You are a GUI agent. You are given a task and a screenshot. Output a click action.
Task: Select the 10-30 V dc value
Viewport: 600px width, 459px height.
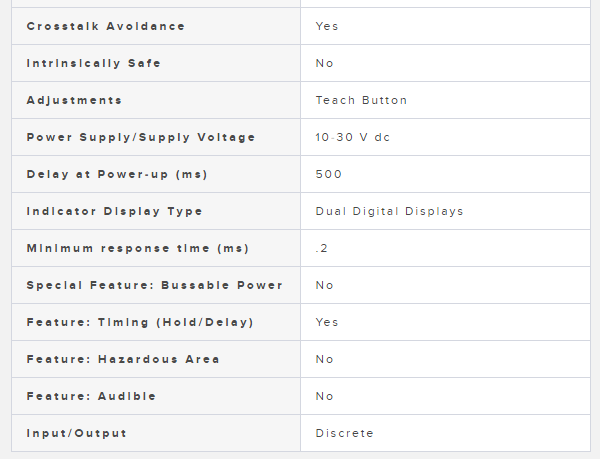(x=352, y=137)
